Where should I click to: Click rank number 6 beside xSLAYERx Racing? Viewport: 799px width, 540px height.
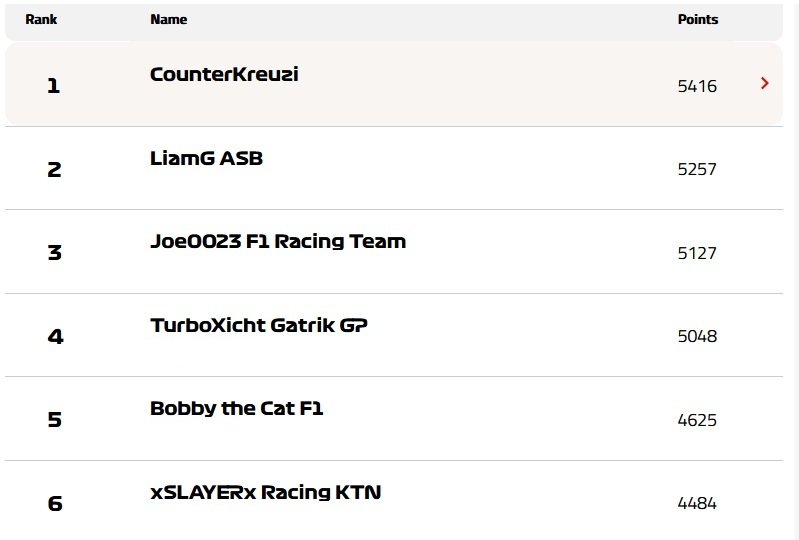tap(55, 503)
